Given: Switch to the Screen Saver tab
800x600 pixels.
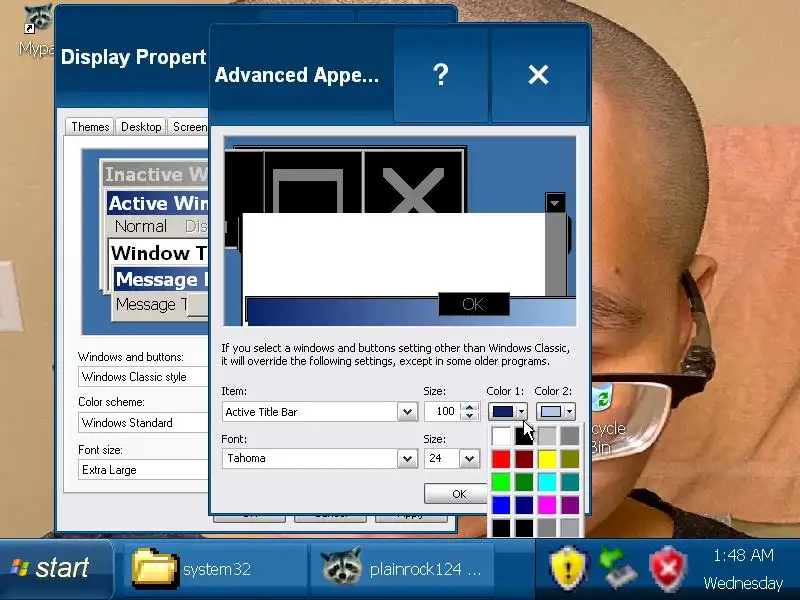Looking at the screenshot, I should 188,127.
